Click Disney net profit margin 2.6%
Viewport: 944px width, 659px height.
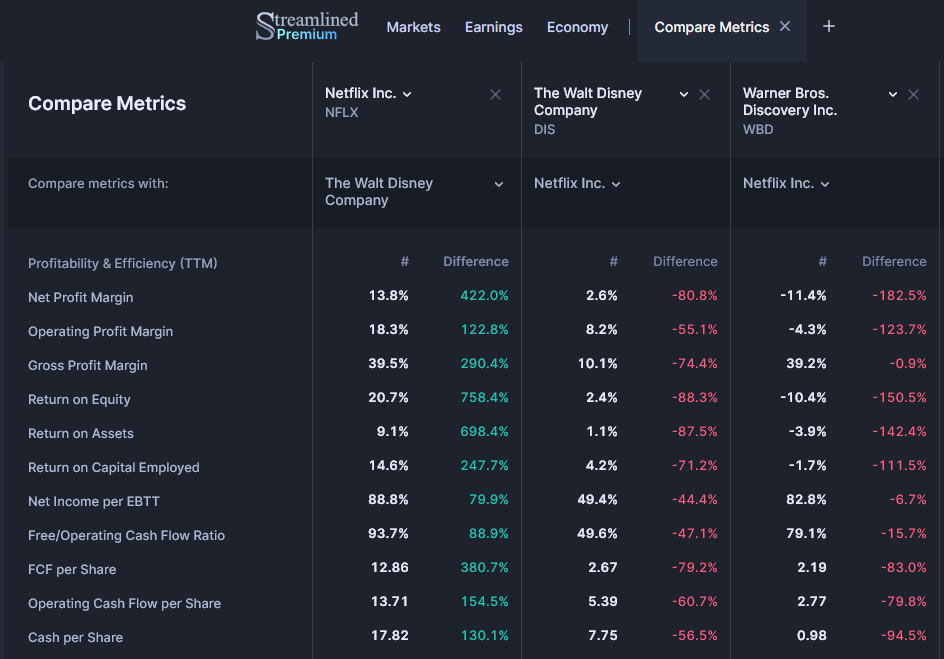tap(601, 295)
